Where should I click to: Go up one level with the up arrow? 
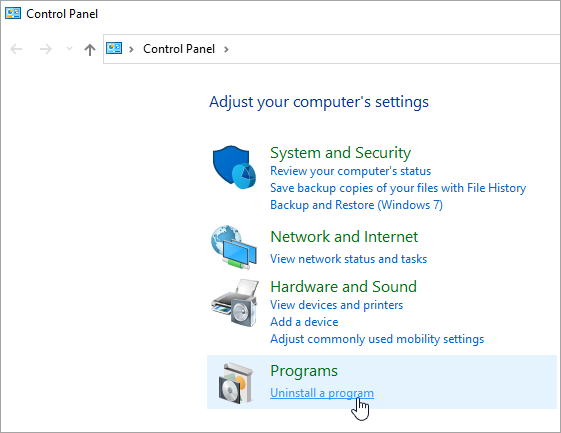coord(90,49)
